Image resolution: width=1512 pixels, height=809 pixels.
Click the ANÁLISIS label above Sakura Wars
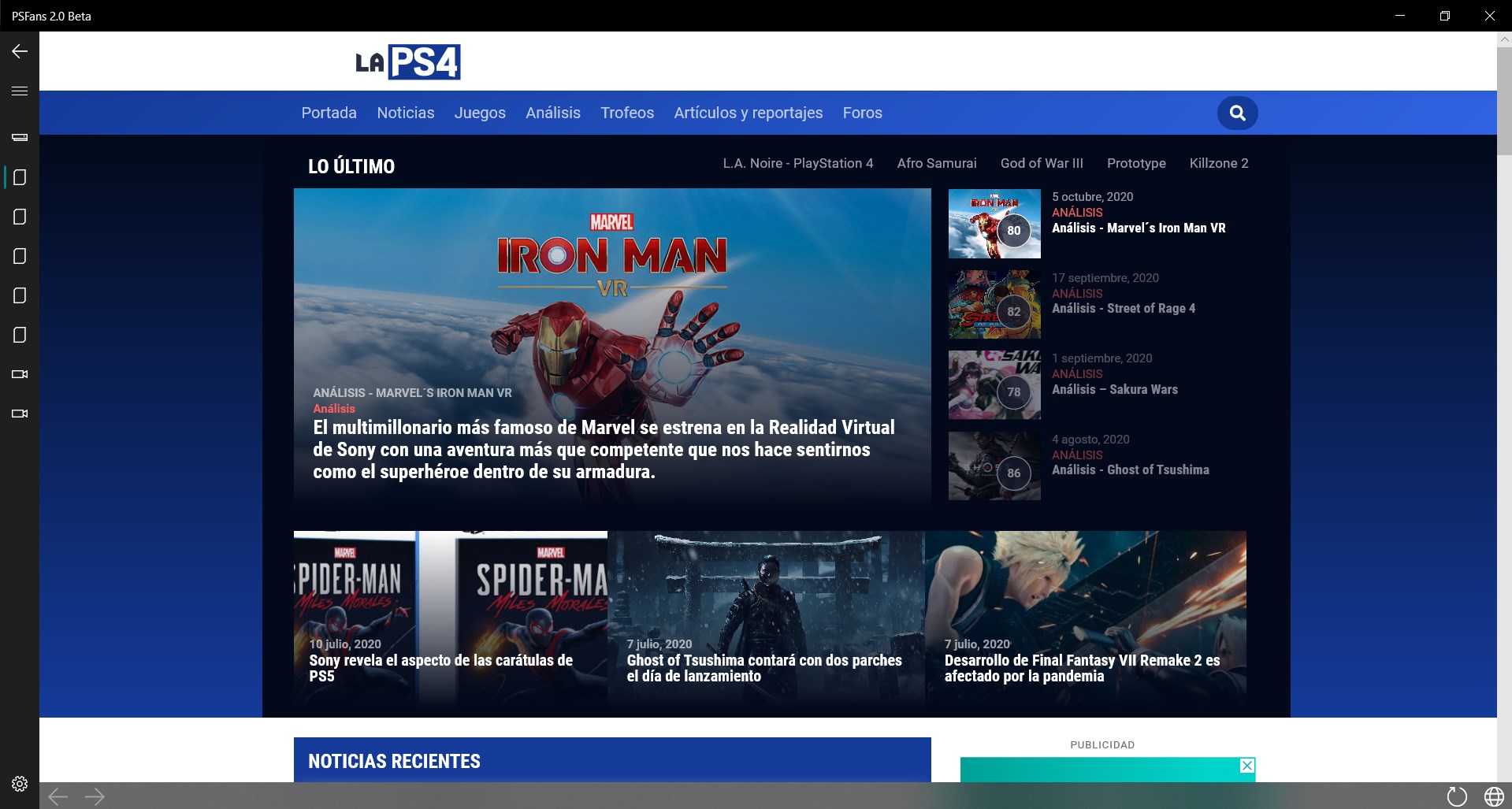[1077, 373]
